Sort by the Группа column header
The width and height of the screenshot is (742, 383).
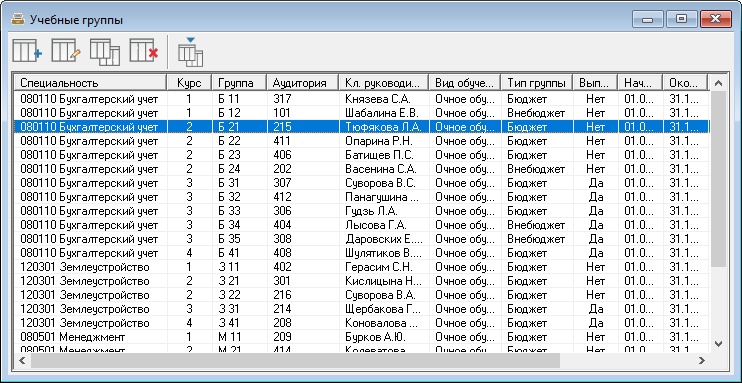[x=239, y=82]
